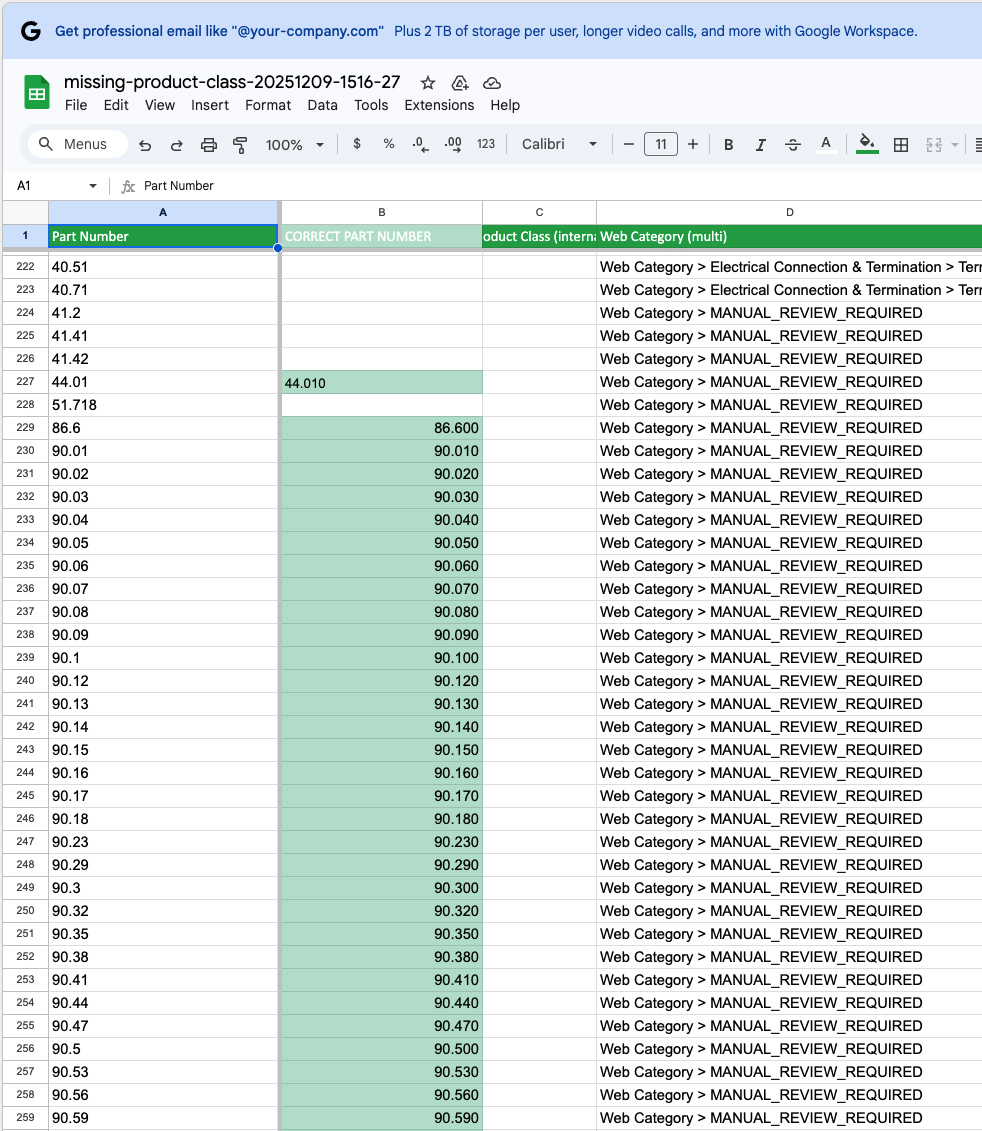Screen dimensions: 982x1131
Task: Click the Format as currency button
Action: click(357, 145)
